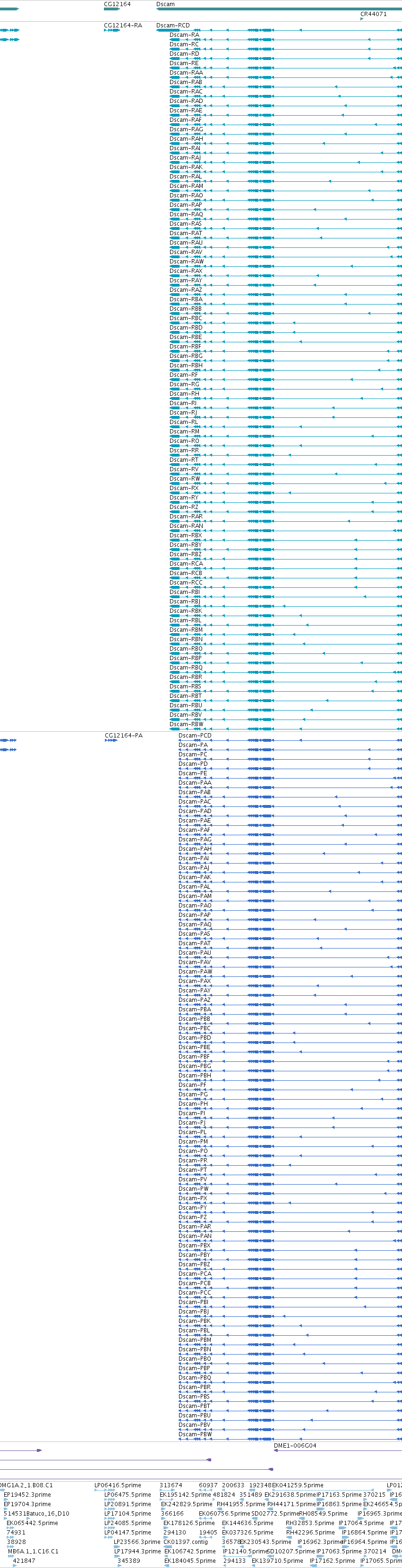Click the DME1-006G04 feature label
The height and width of the screenshot is (1568, 402).
coord(295,1445)
